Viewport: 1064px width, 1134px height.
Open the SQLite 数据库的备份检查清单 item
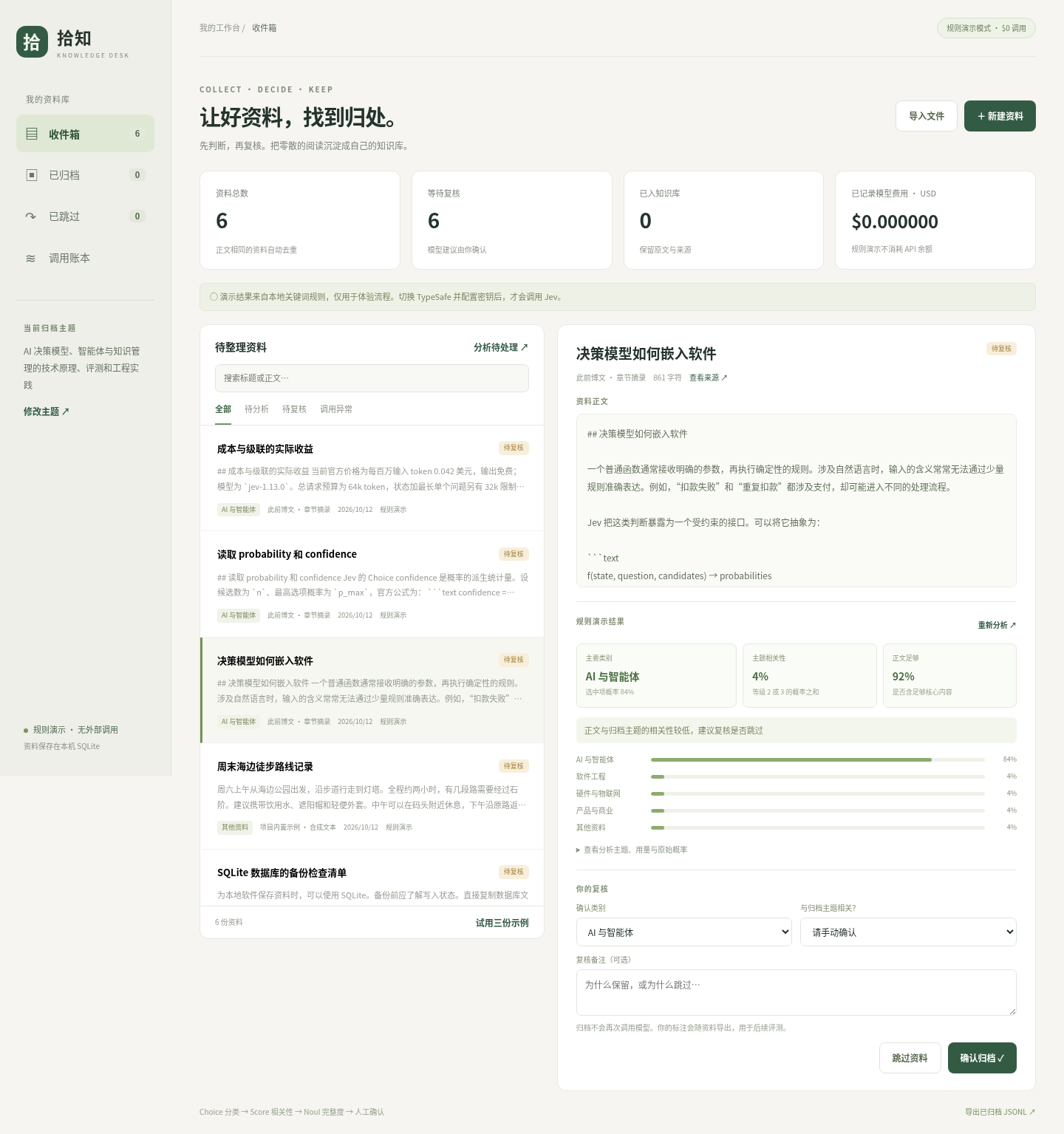[372, 878]
